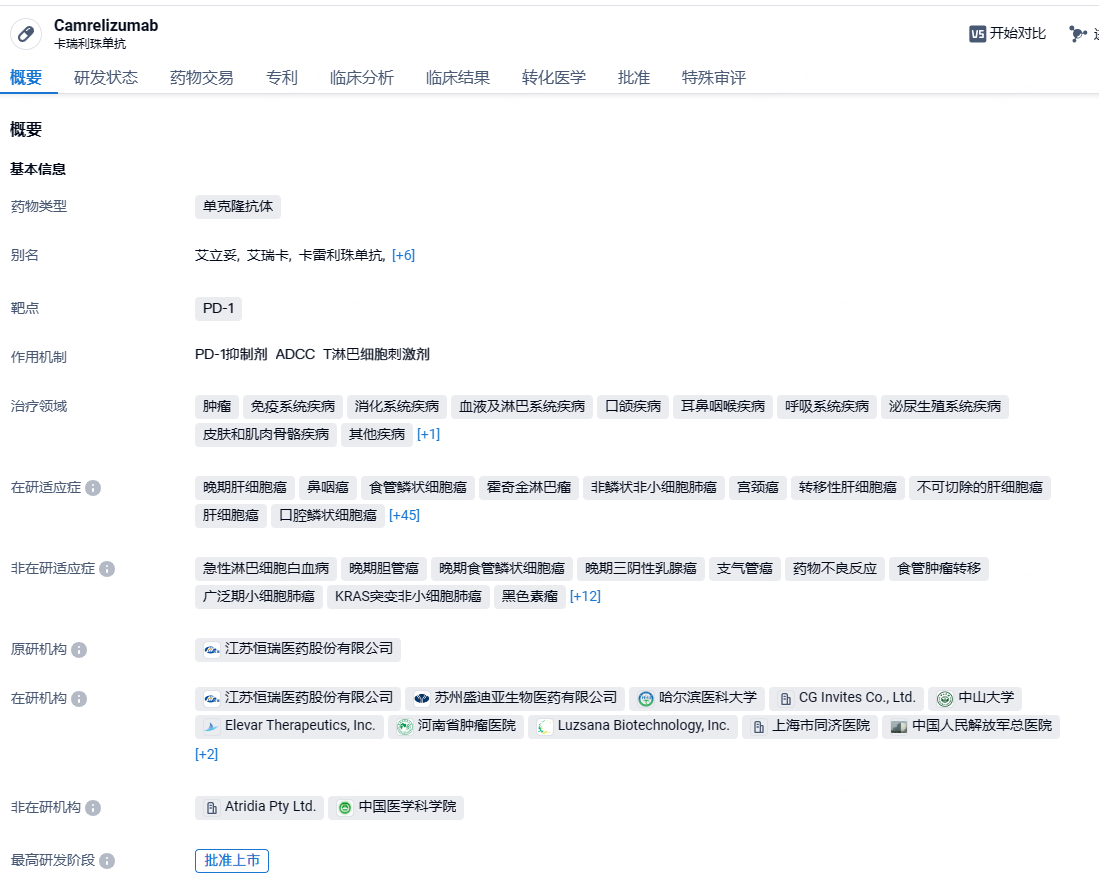Screen dimensions: 1099x894
Task: Select the 霍奇金淋巴瘤 indication tag
Action: 529,488
